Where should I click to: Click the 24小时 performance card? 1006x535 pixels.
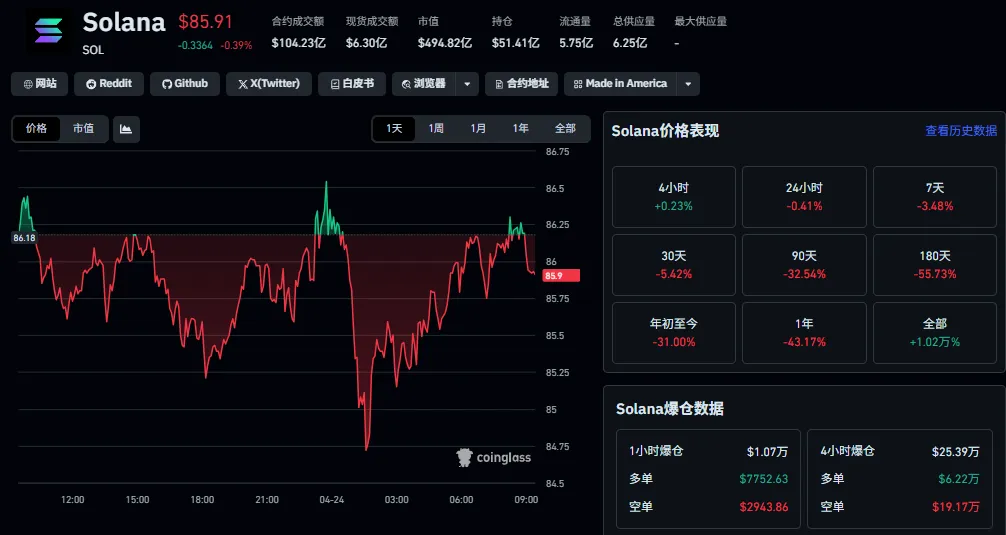click(804, 197)
